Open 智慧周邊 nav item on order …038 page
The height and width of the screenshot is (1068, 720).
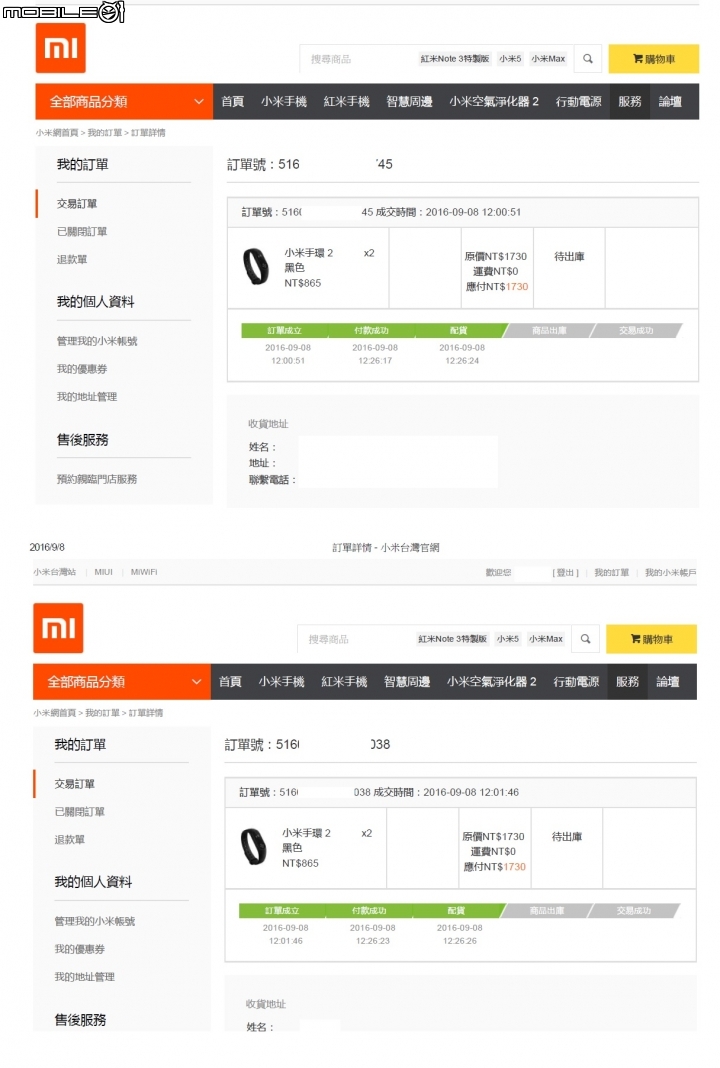(x=407, y=682)
